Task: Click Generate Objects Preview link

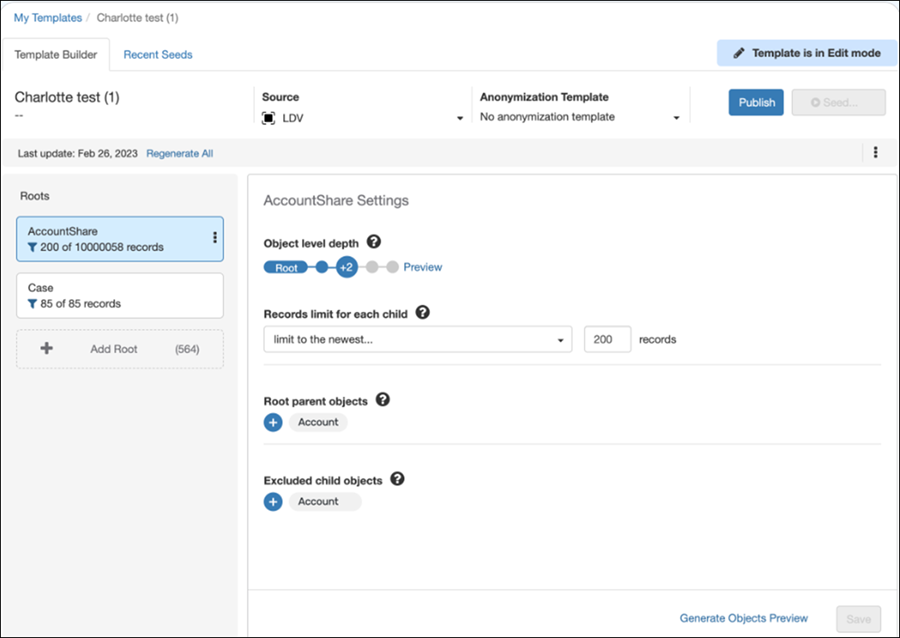Action: pos(744,618)
